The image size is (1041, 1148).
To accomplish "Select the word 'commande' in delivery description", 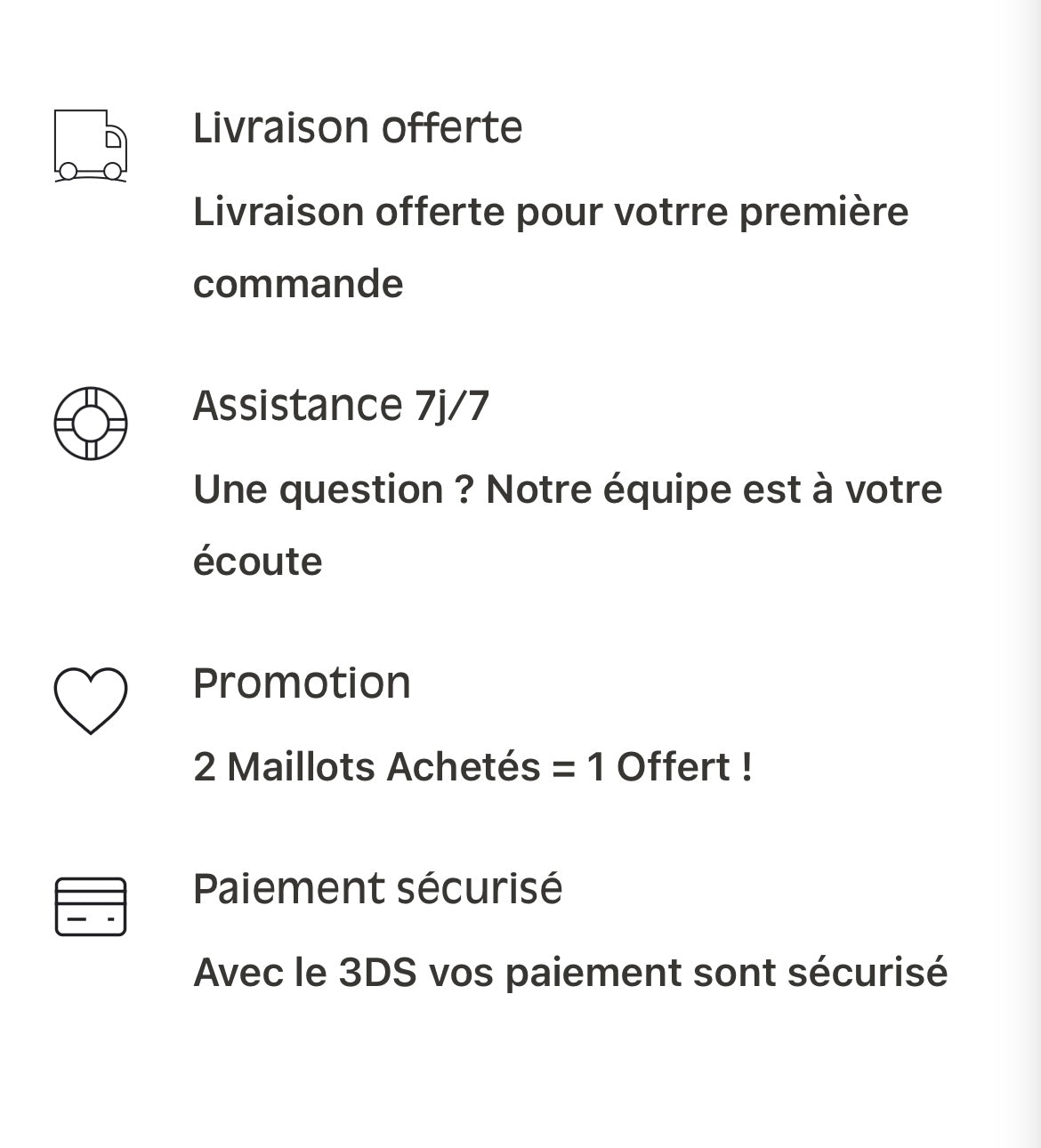I will click(x=298, y=284).
